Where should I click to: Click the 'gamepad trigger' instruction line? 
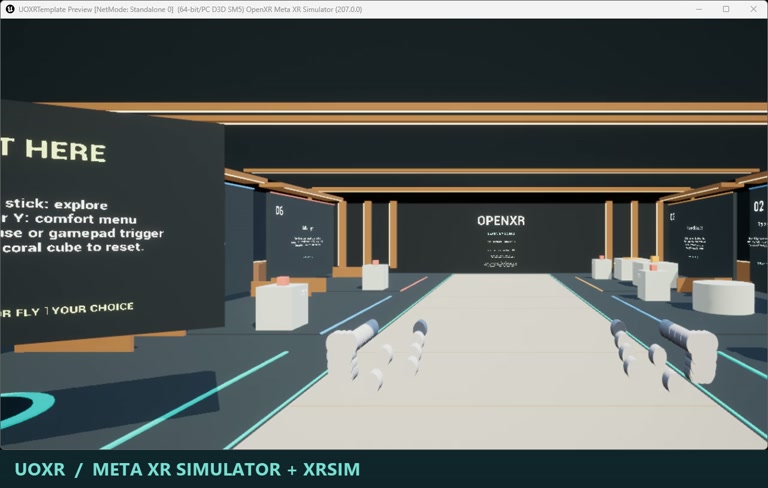[x=82, y=233]
